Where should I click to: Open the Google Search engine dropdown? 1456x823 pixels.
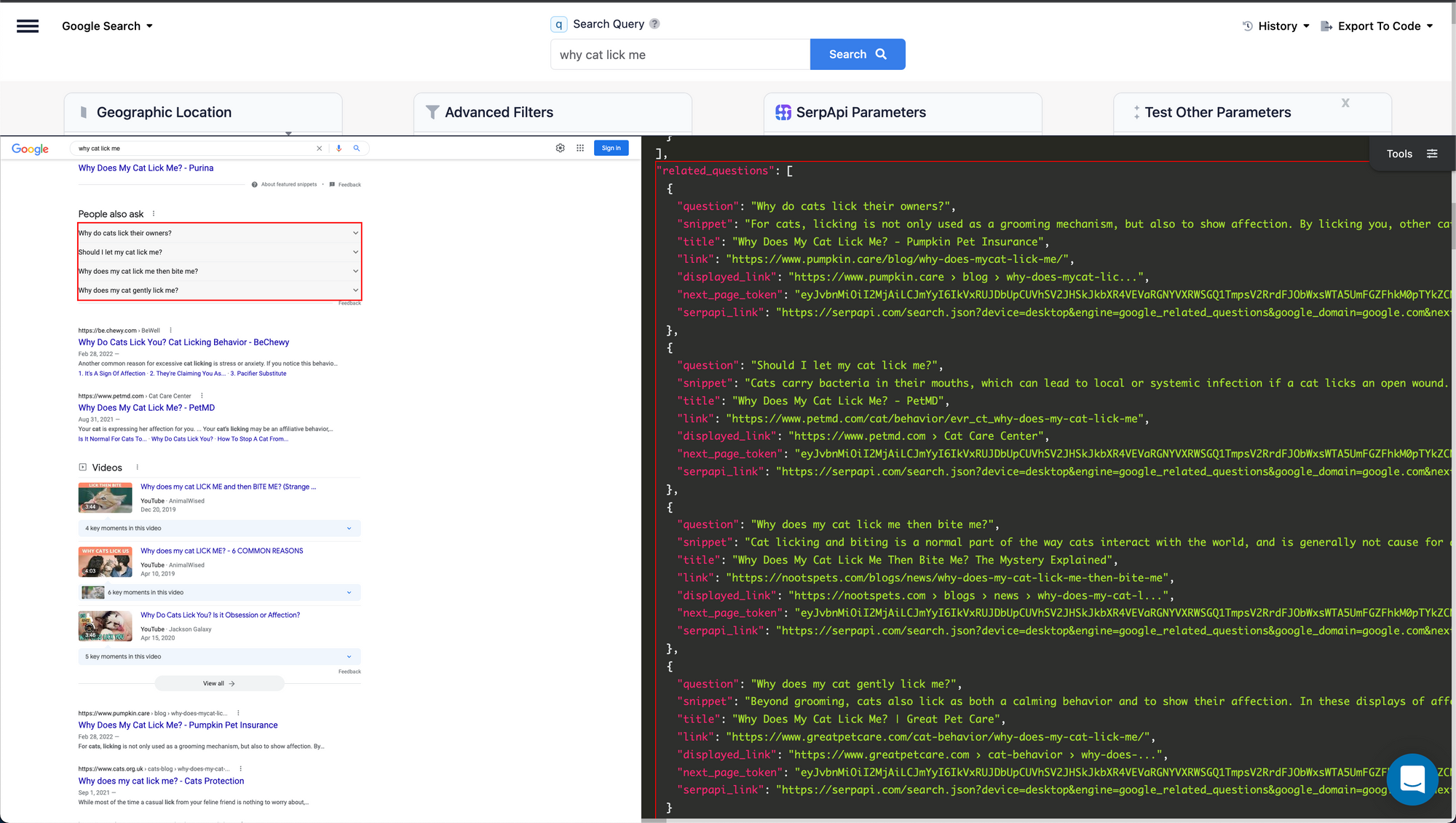click(108, 26)
